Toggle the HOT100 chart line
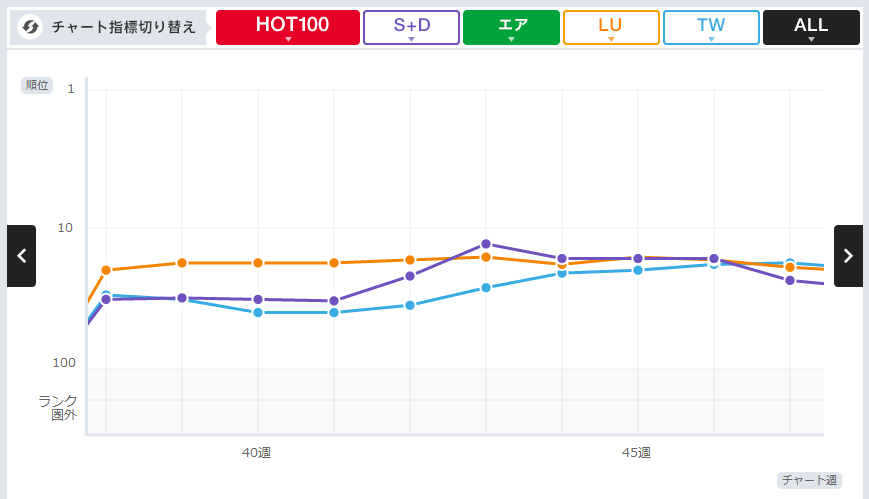This screenshot has width=869, height=499. coord(287,28)
